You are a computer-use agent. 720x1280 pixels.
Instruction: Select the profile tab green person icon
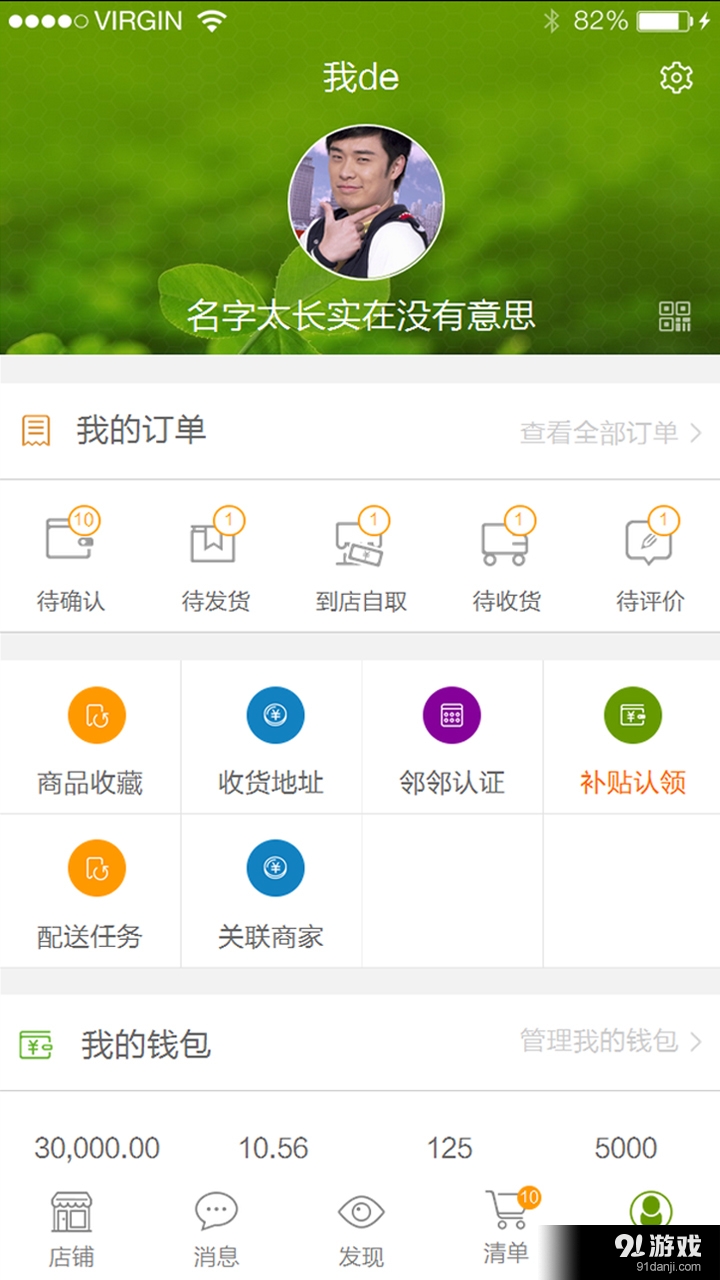click(651, 1209)
